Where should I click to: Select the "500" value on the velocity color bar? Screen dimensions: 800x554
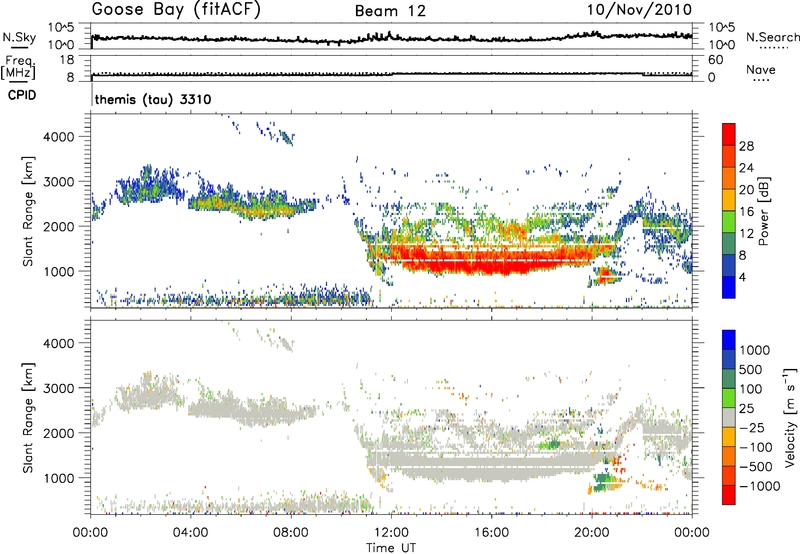click(x=751, y=370)
